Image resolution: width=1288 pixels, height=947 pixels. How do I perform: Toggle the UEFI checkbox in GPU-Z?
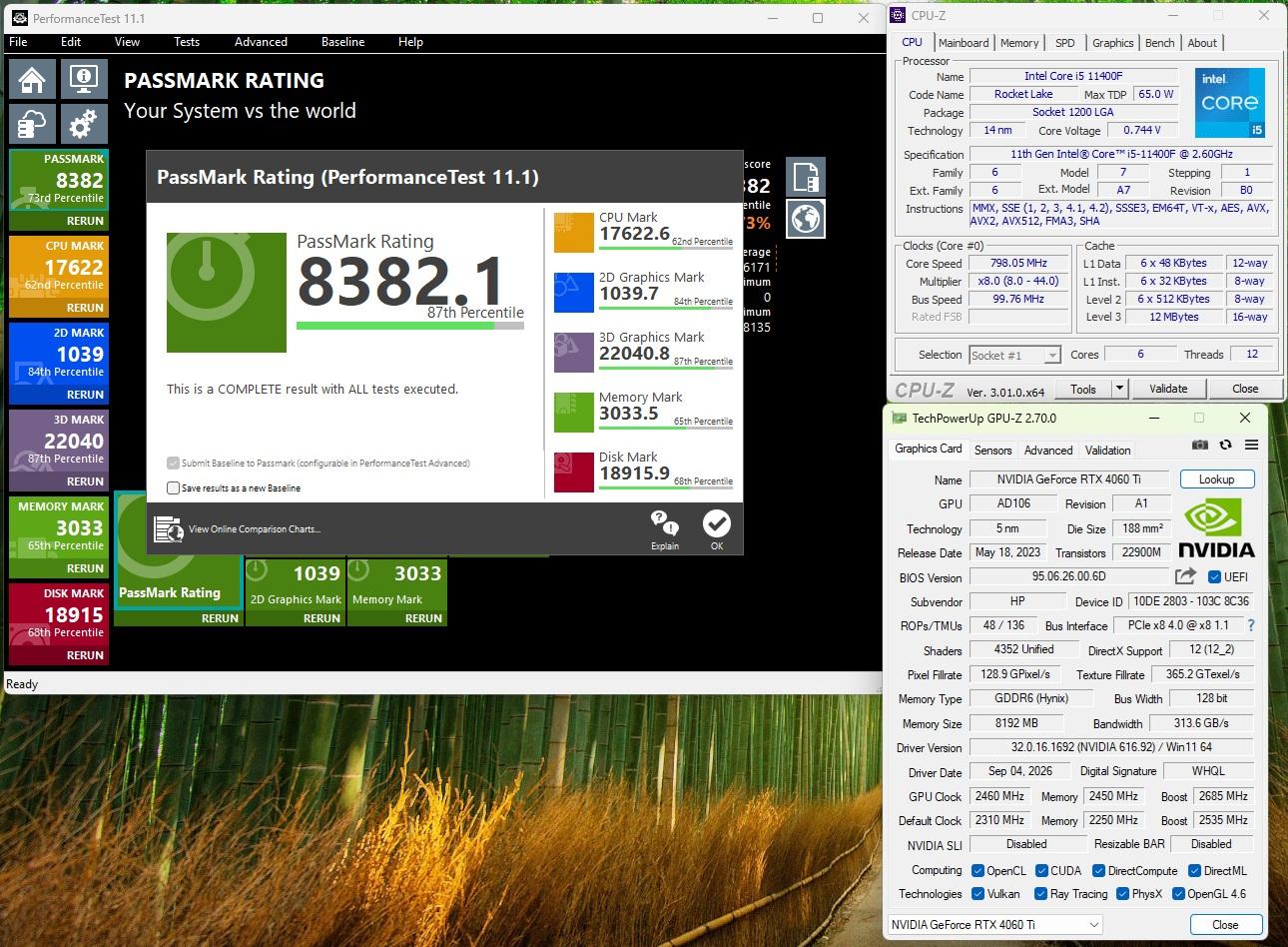point(1214,577)
